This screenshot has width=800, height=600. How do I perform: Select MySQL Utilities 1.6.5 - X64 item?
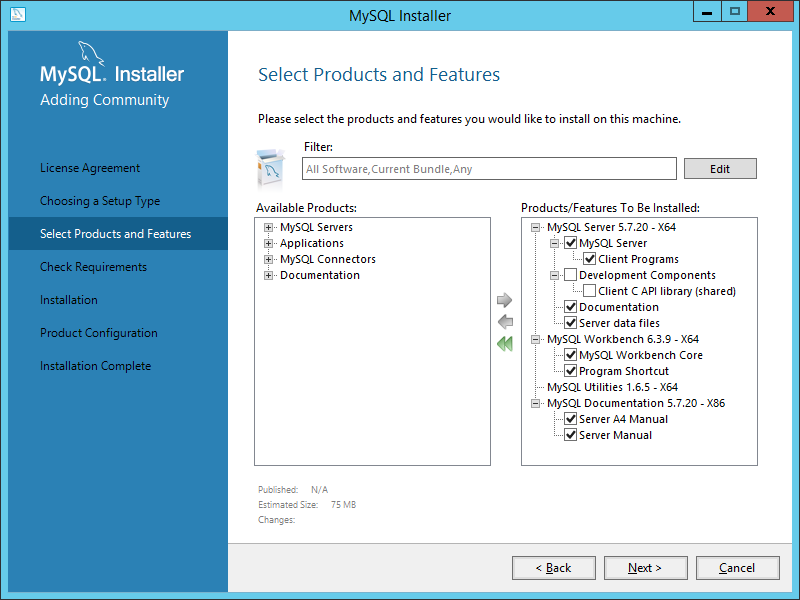tap(612, 387)
